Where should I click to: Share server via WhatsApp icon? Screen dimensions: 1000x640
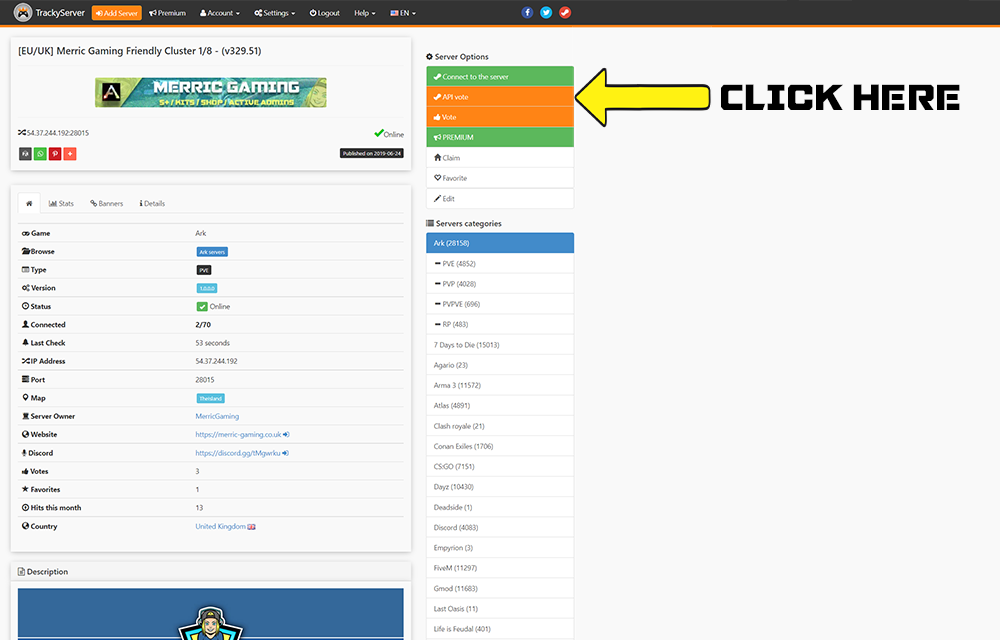pos(40,154)
